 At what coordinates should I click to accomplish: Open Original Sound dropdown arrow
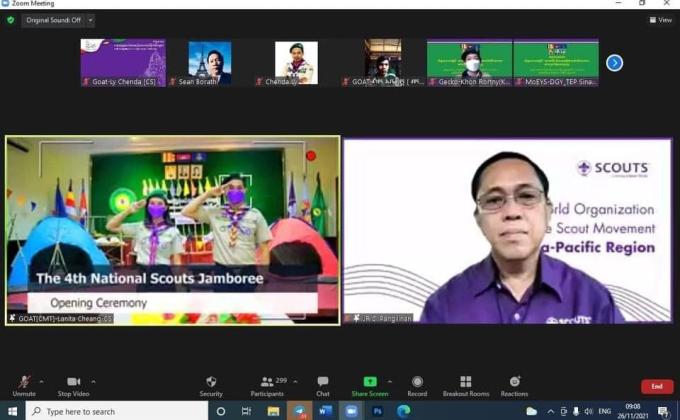90,20
